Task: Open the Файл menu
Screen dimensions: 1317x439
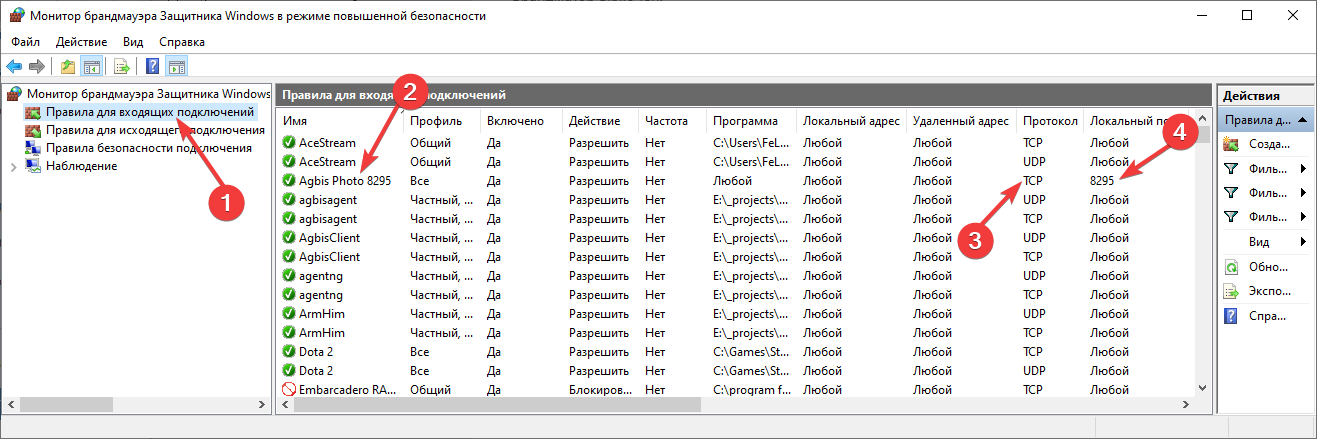Action: click(26, 42)
